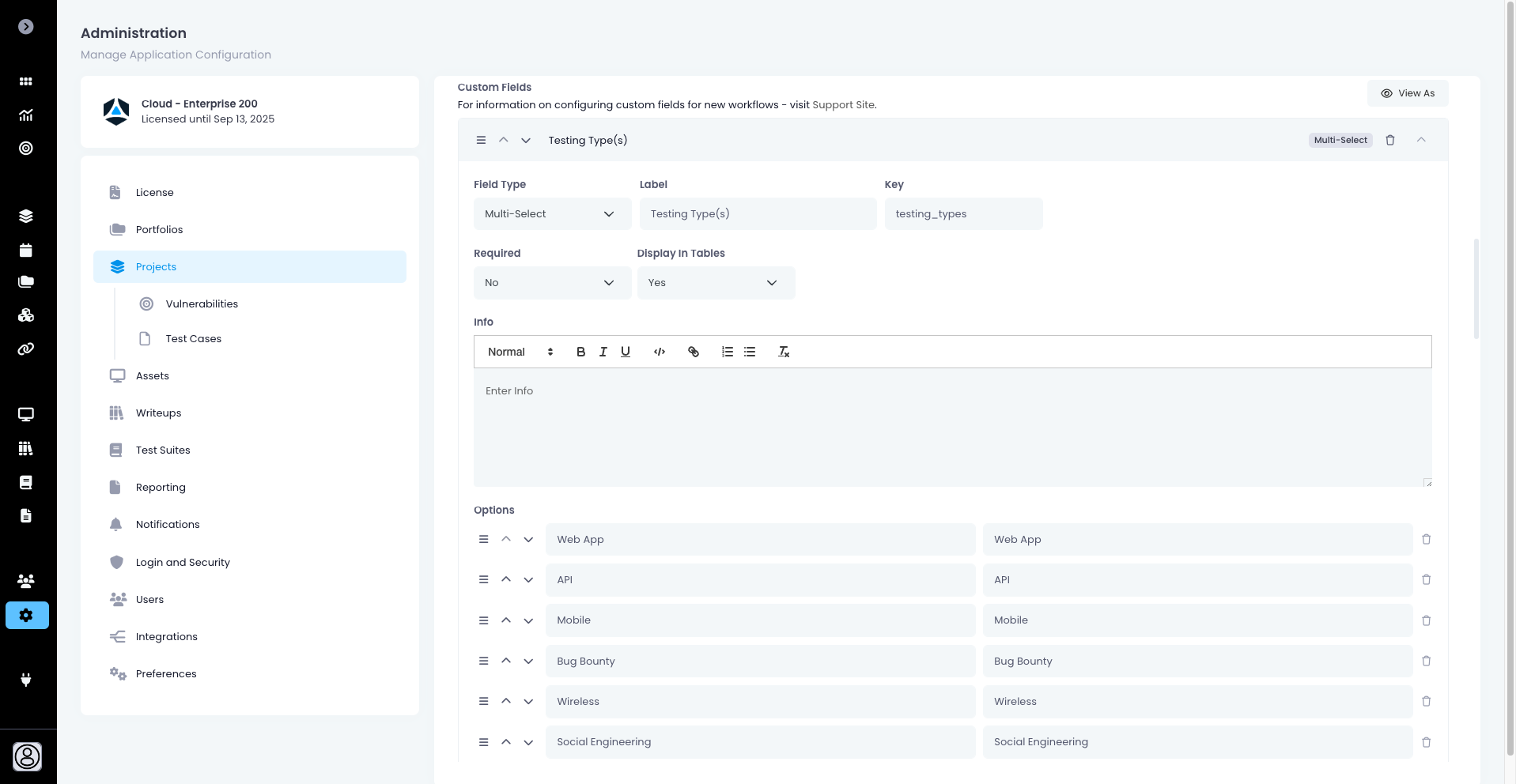Open the Support Site link
This screenshot has height=784, width=1516.
coord(843,105)
